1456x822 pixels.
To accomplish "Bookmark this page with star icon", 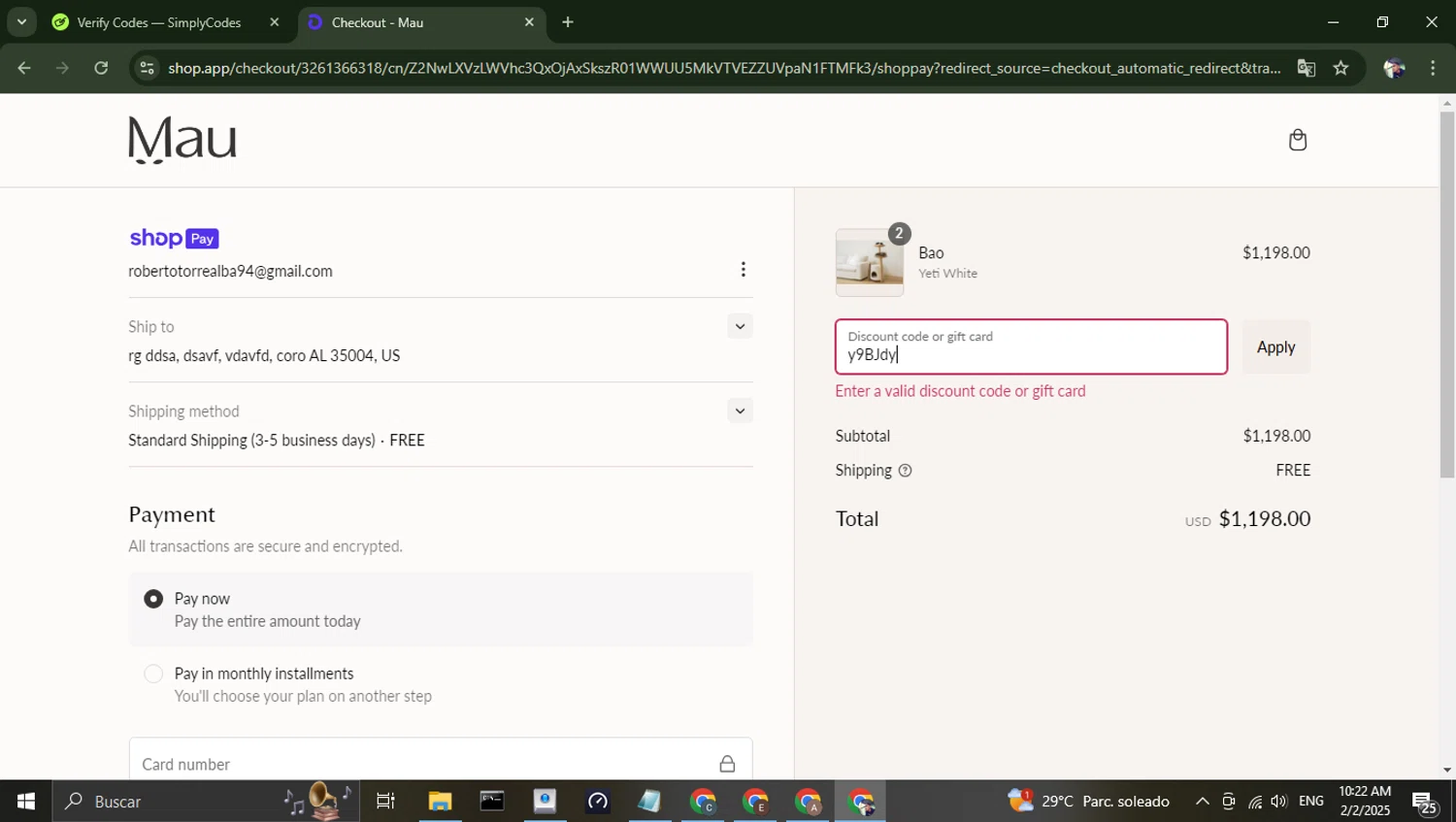I will click(1340, 68).
